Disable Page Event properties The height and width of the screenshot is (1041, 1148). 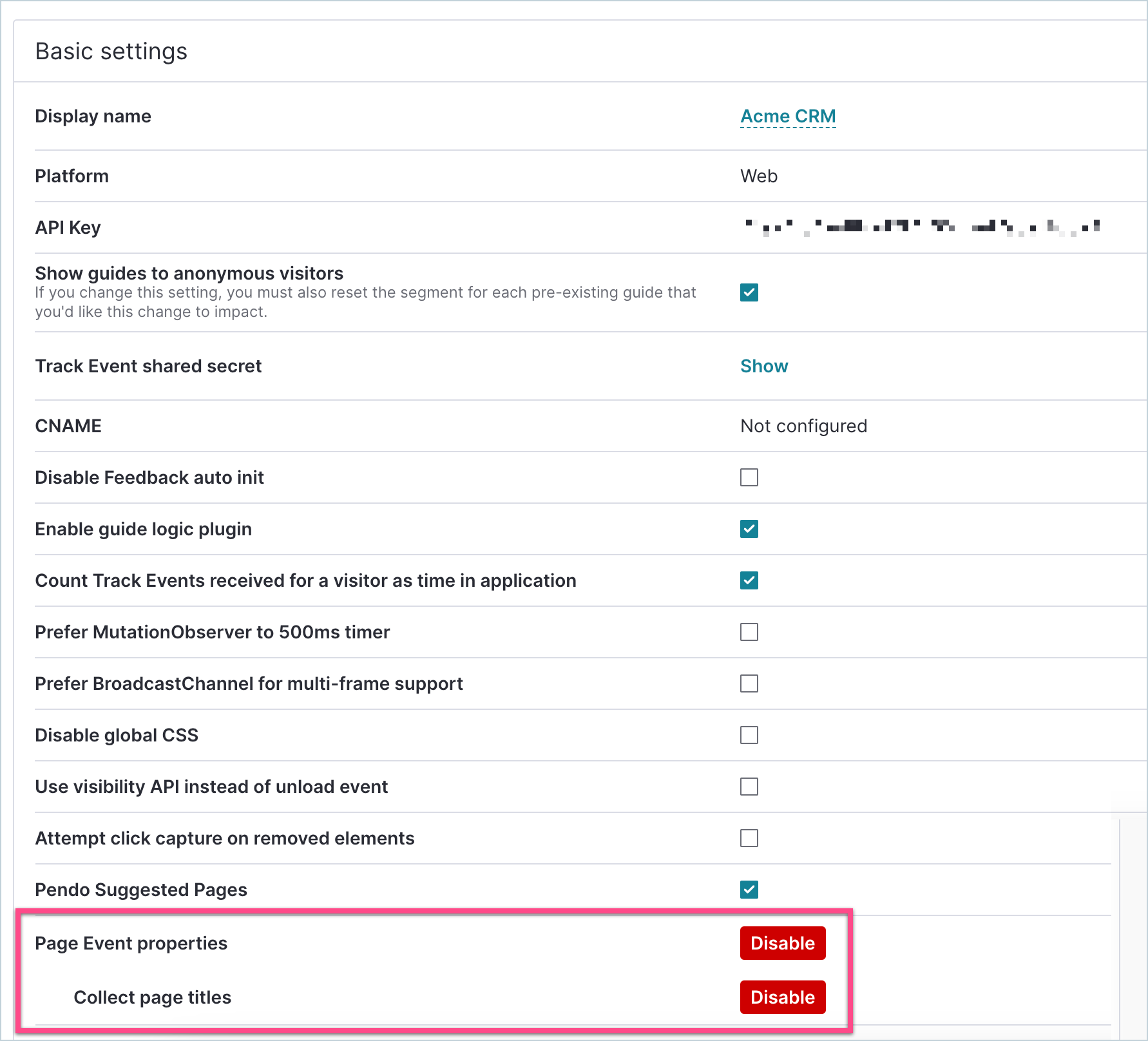point(782,943)
